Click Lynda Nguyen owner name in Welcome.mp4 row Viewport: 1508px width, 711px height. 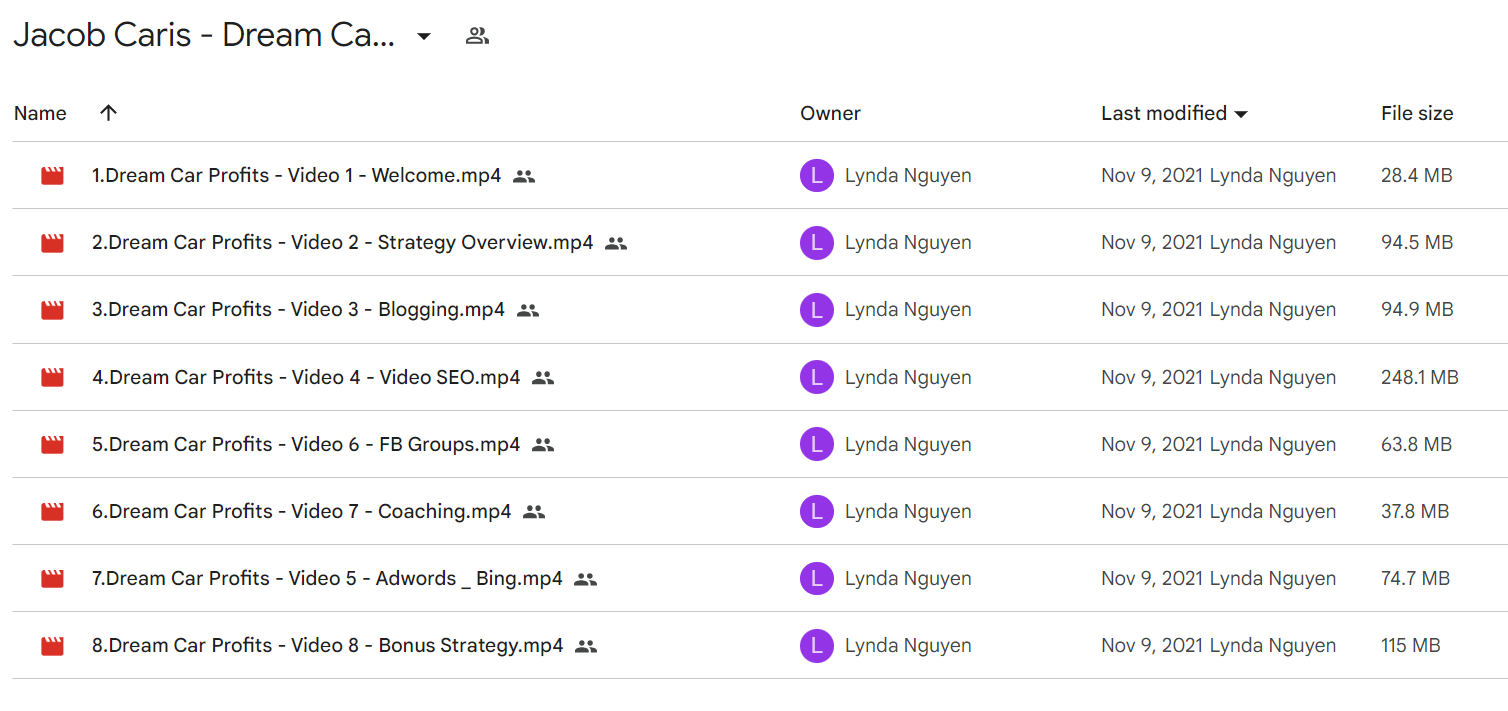coord(908,175)
